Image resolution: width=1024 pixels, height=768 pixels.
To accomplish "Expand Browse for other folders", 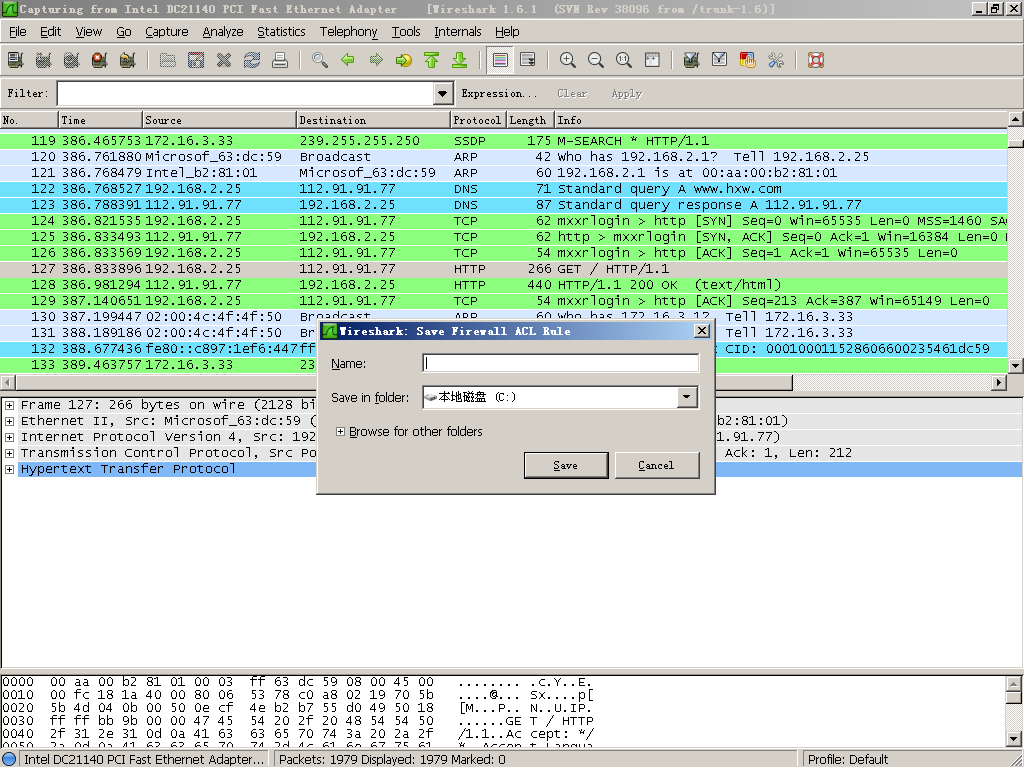I will point(340,432).
